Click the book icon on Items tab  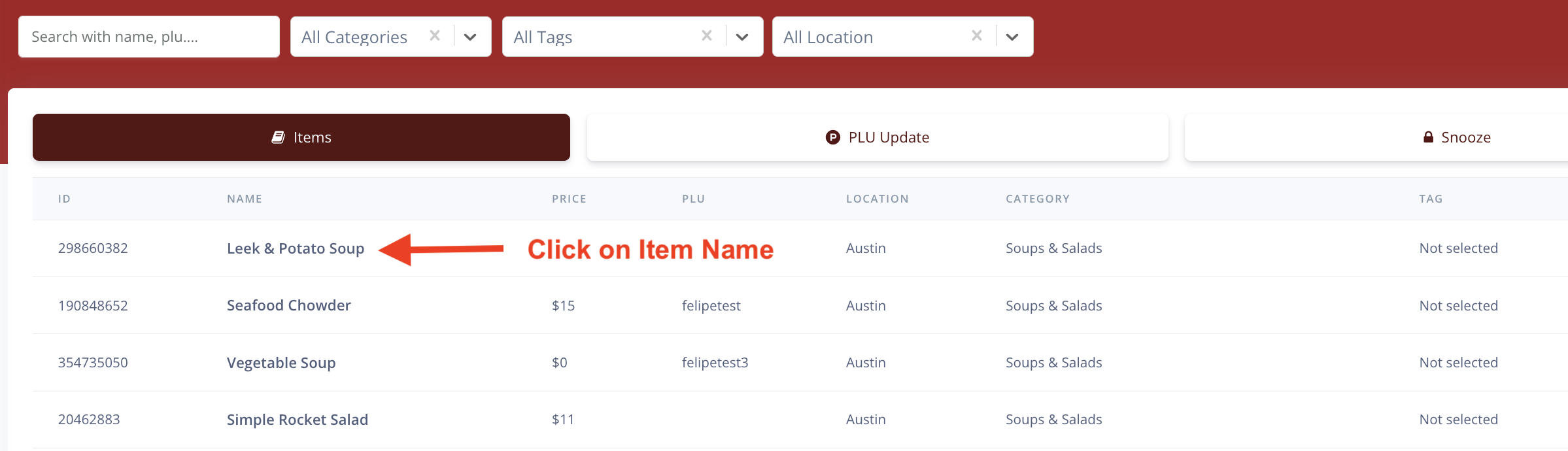[278, 137]
